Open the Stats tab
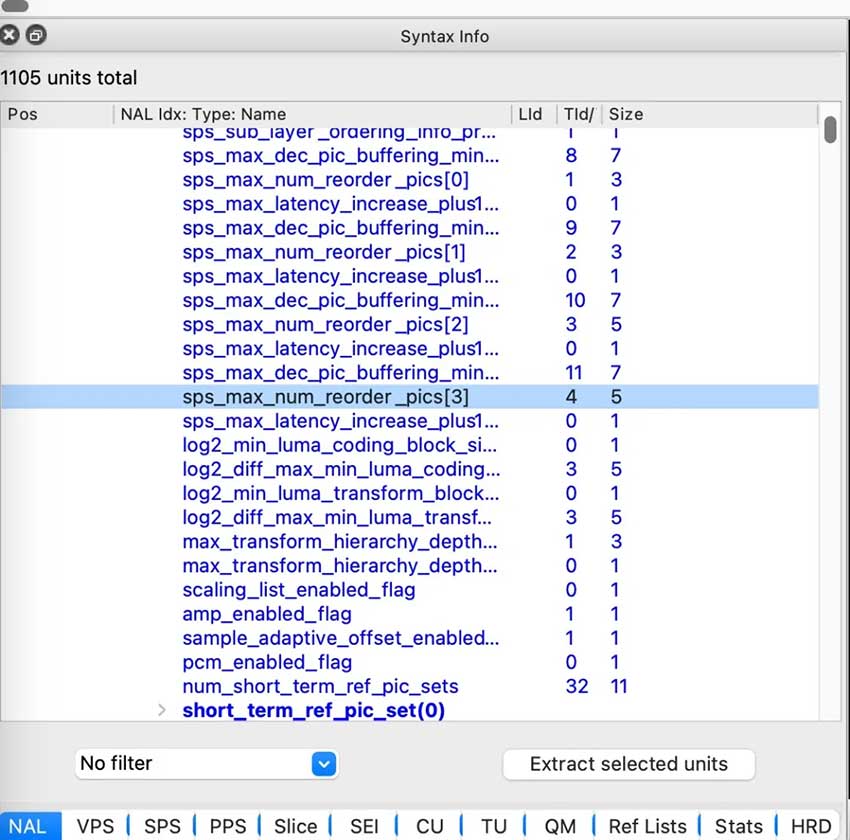This screenshot has height=840, width=850. [738, 826]
